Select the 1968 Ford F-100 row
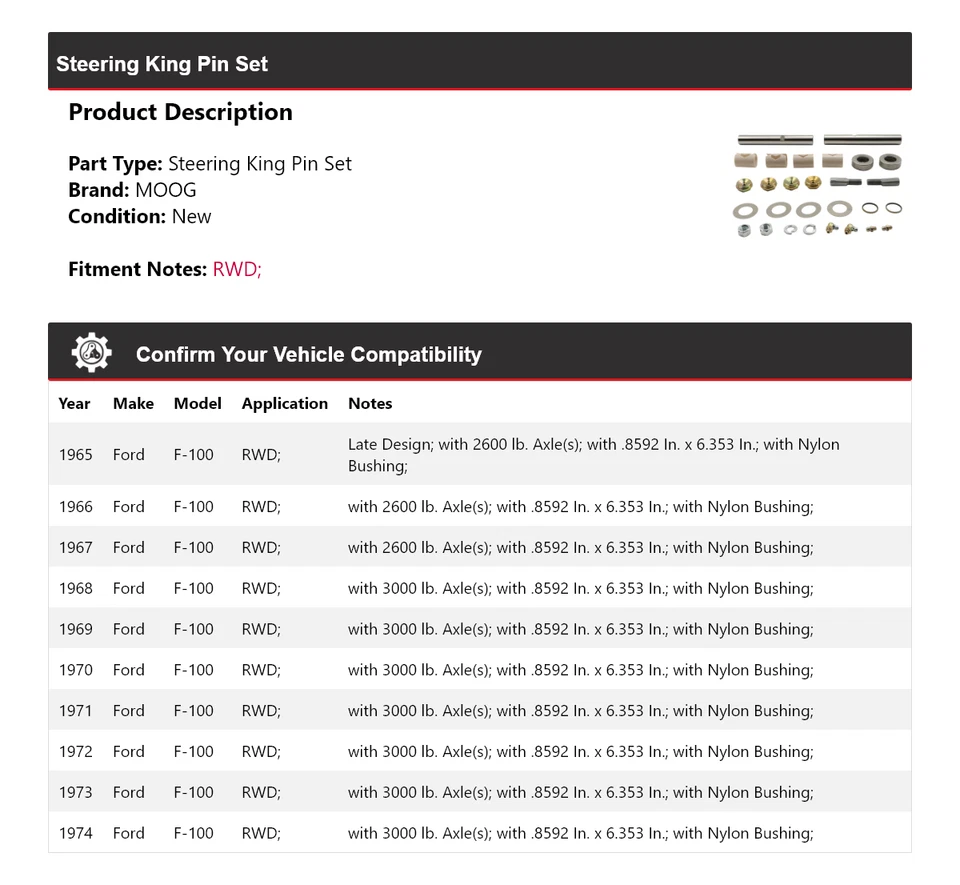 point(480,589)
